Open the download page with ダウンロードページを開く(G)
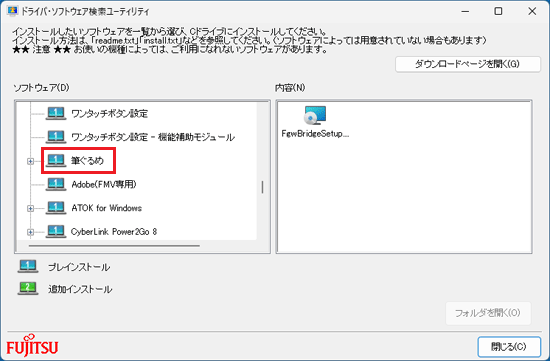The height and width of the screenshot is (361, 550). coord(468,64)
